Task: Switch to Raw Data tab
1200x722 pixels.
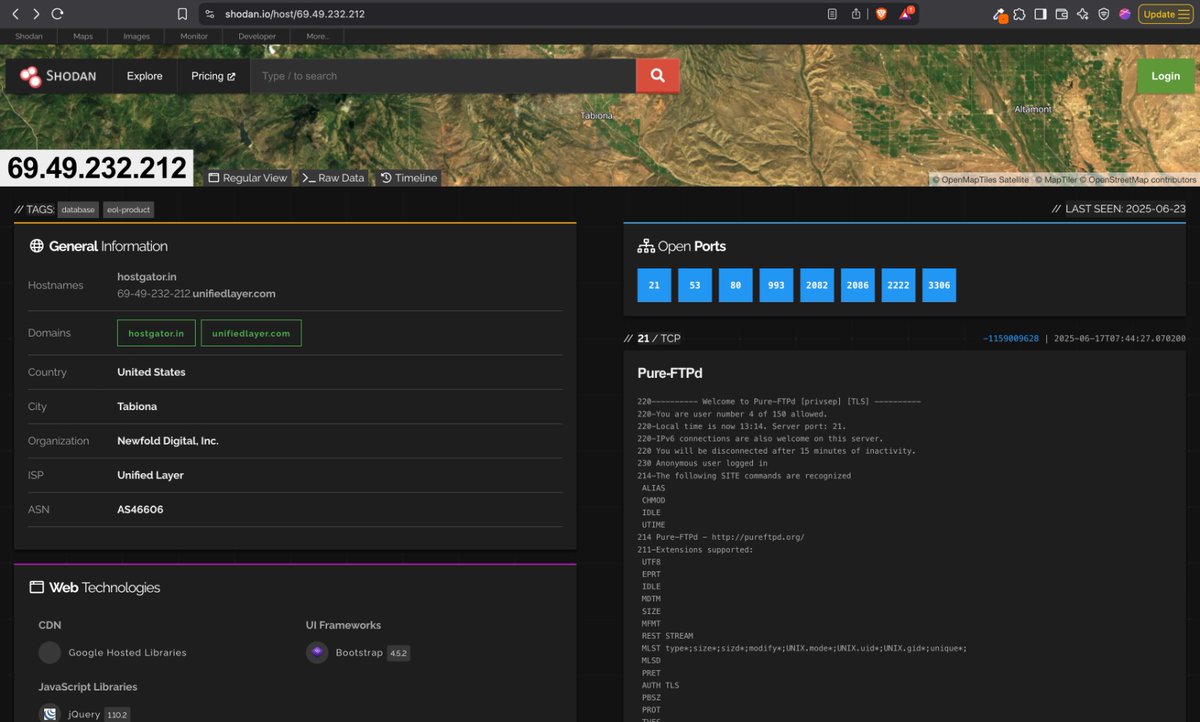Action: (333, 178)
